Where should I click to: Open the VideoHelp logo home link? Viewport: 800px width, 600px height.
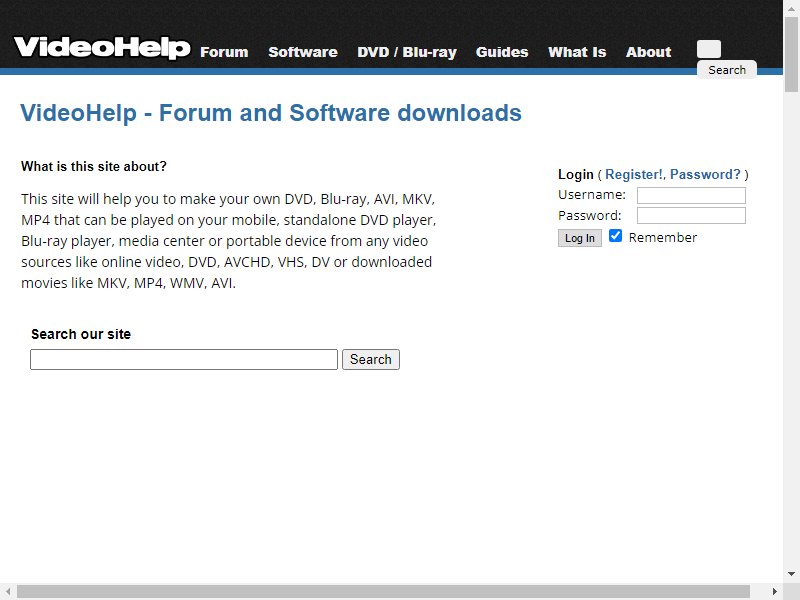(x=102, y=47)
